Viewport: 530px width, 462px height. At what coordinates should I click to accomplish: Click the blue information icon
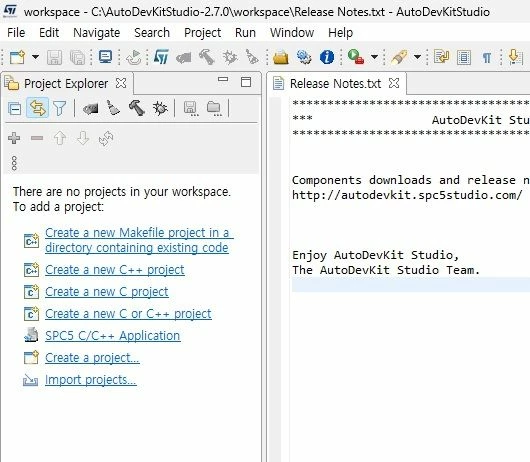pyautogui.click(x=327, y=57)
